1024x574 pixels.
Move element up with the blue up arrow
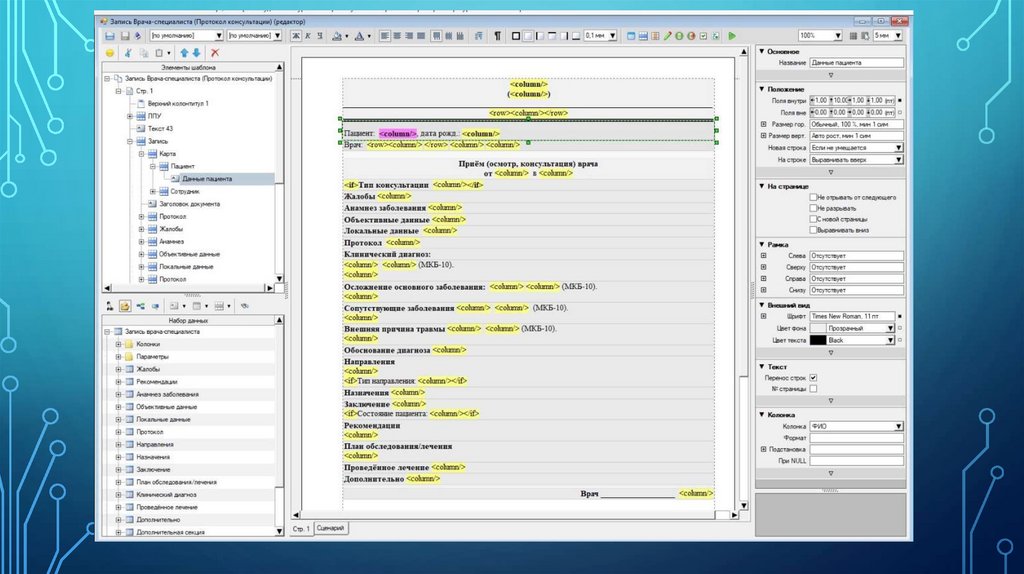tap(184, 52)
